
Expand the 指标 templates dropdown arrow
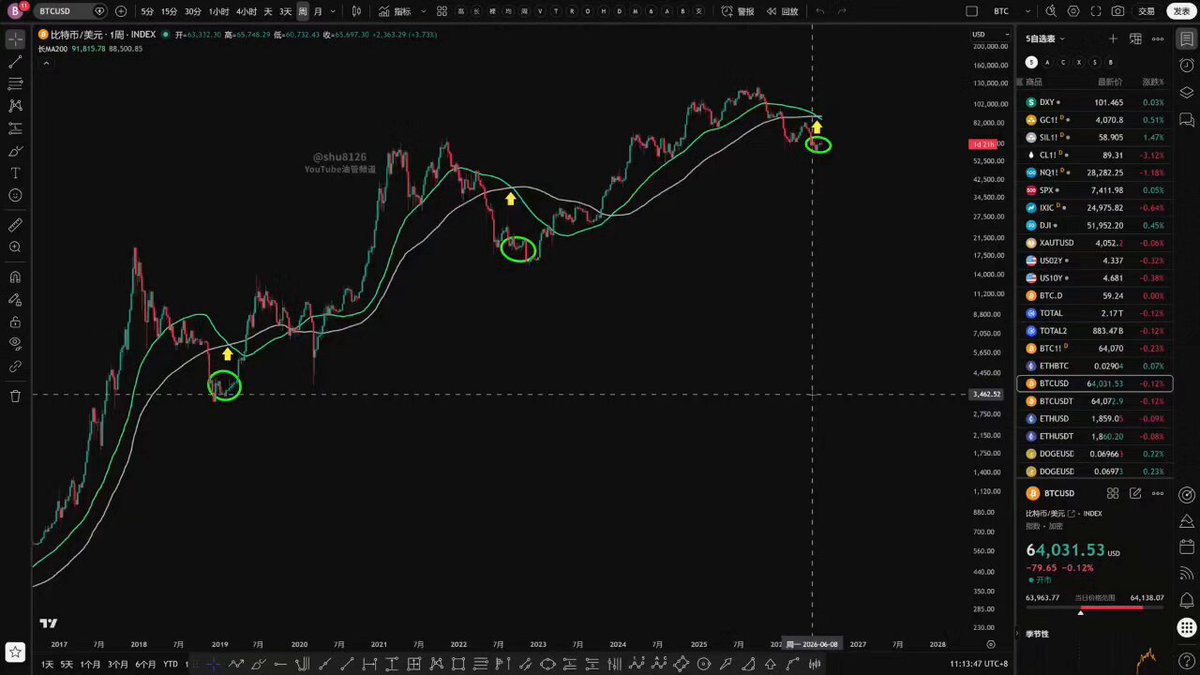click(x=422, y=11)
